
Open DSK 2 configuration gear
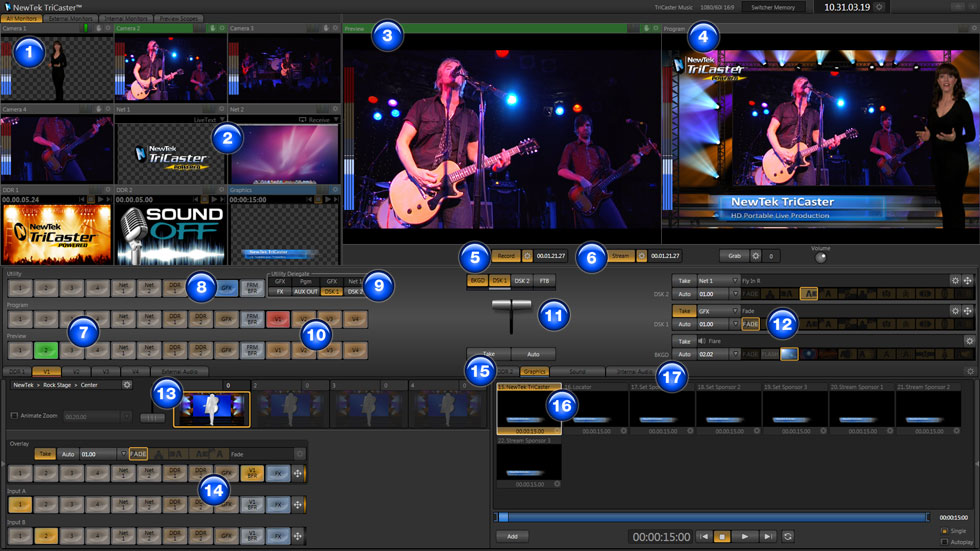[955, 281]
